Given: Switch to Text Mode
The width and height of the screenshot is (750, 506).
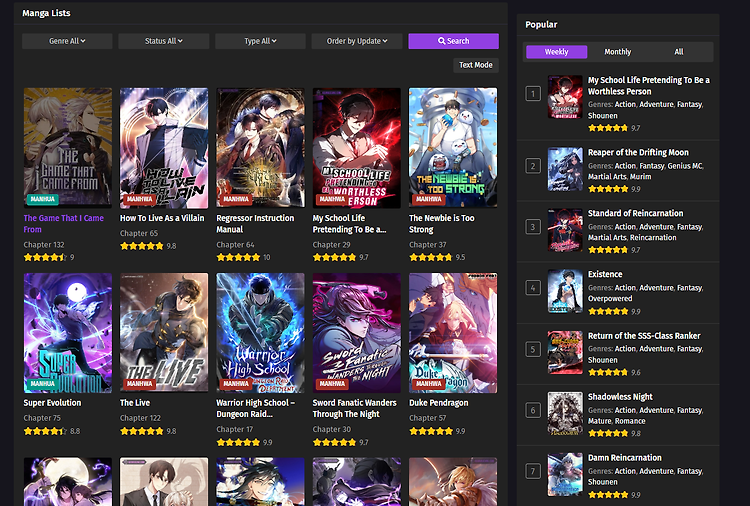Looking at the screenshot, I should click(476, 65).
